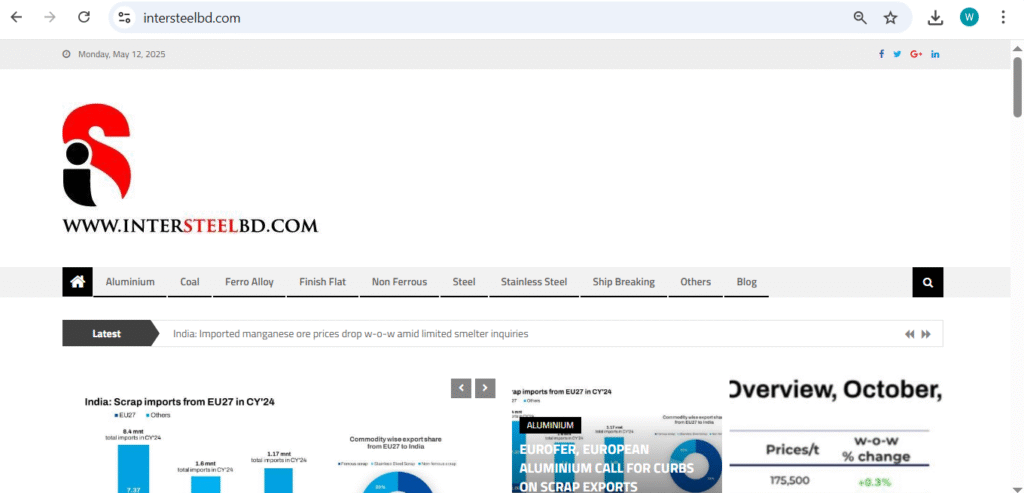1024x493 pixels.
Task: Click the ALUMINIUM category tag
Action: click(x=550, y=425)
